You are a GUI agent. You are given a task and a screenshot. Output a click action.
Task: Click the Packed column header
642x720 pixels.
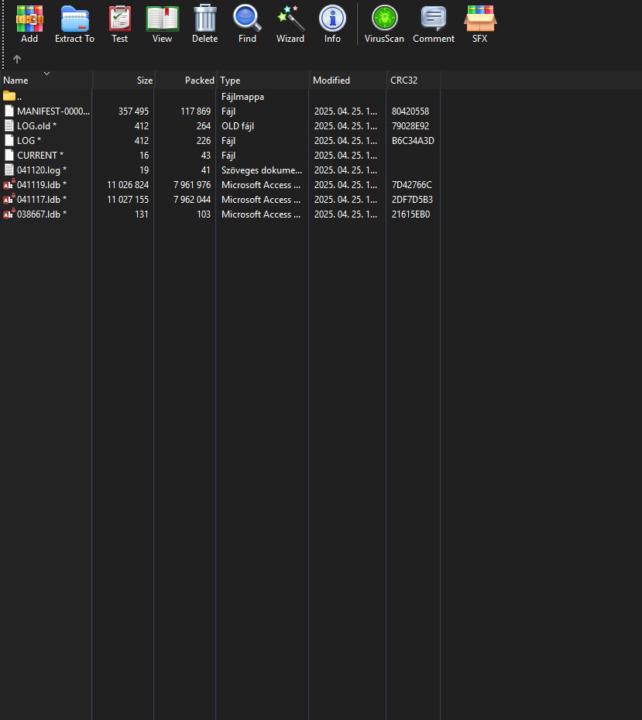(x=199, y=80)
